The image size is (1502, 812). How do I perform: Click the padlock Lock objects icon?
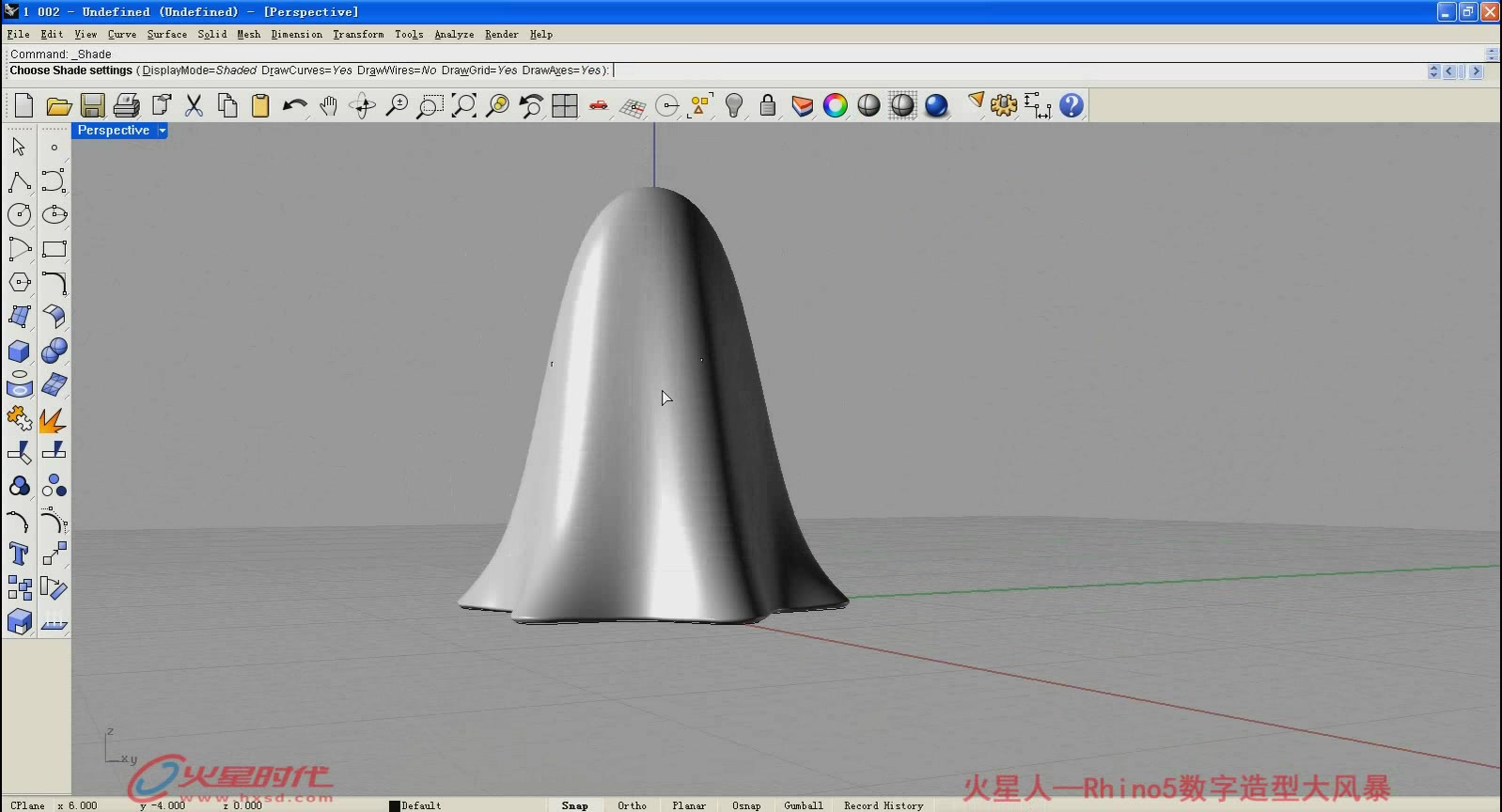tap(768, 105)
